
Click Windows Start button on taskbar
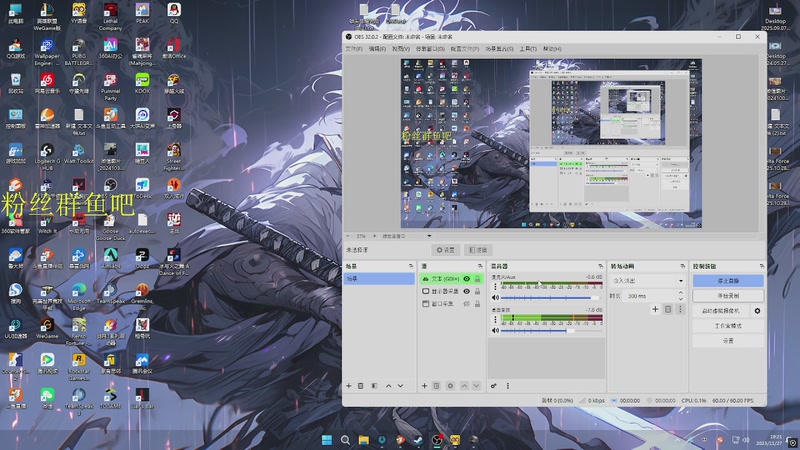pos(327,439)
